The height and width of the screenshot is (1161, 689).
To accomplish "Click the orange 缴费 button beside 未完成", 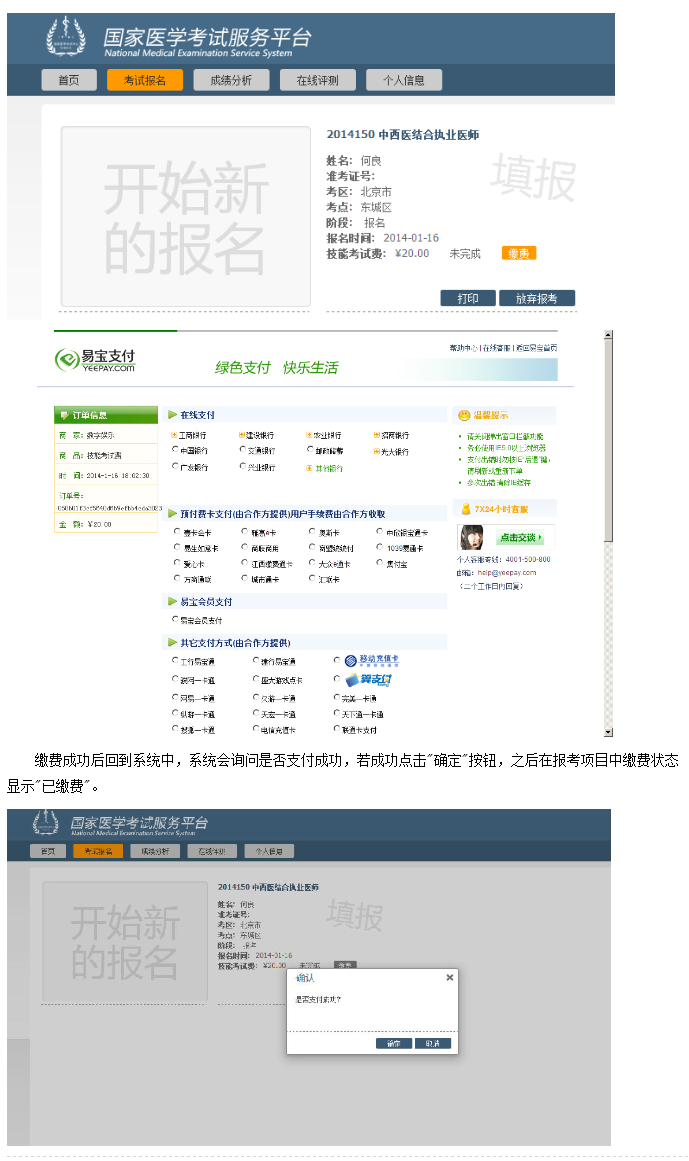I will coord(519,253).
